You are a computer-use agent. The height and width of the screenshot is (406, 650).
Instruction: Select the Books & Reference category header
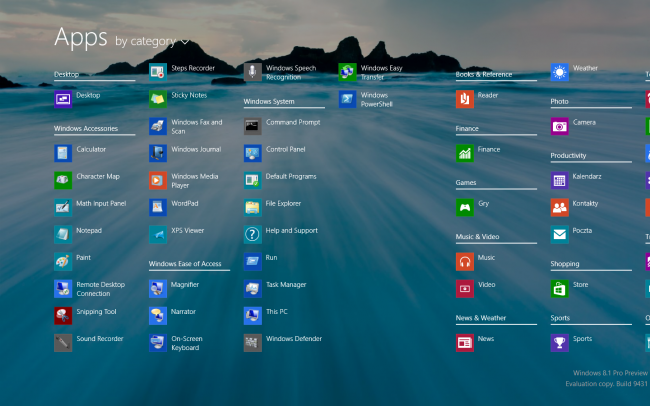(484, 75)
